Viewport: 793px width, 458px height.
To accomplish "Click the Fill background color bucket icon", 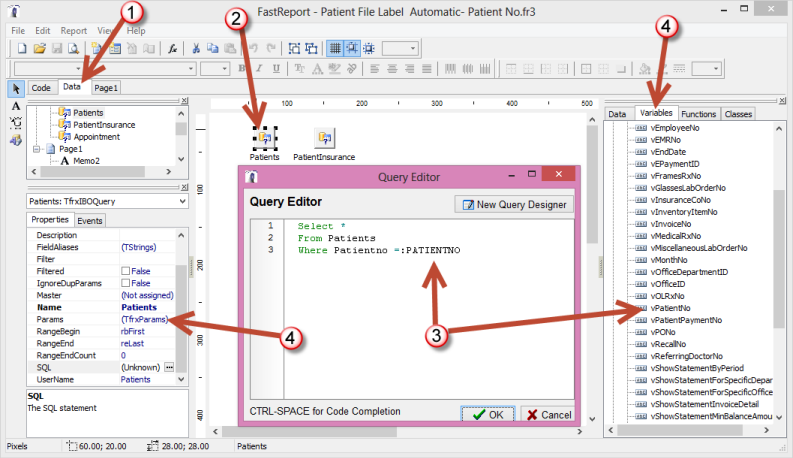I will [645, 68].
